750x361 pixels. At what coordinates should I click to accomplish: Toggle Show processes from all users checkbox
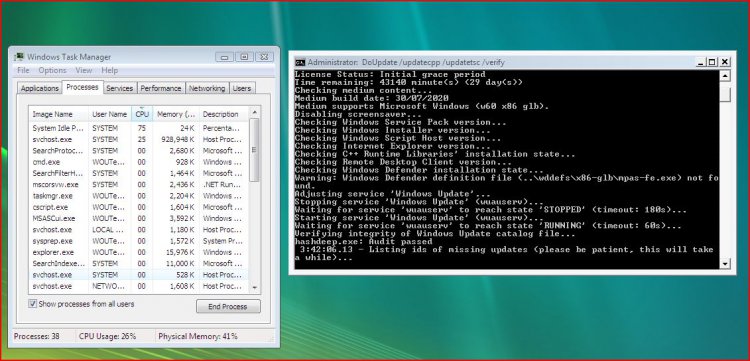pyautogui.click(x=33, y=304)
